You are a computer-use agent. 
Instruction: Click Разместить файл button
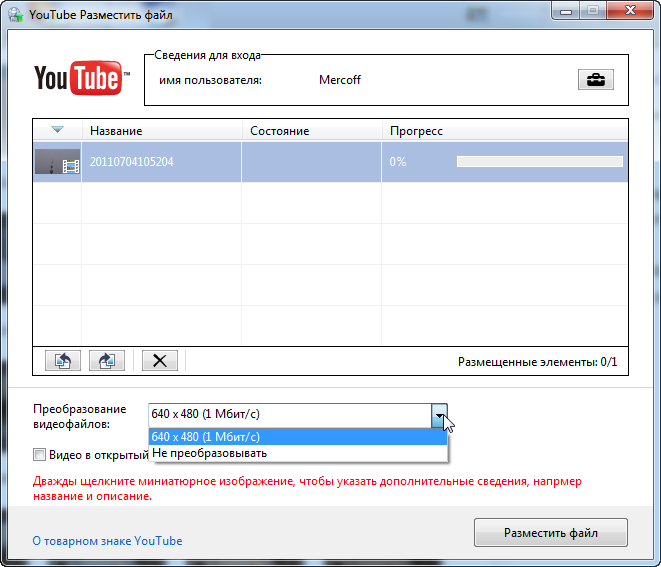[x=551, y=533]
